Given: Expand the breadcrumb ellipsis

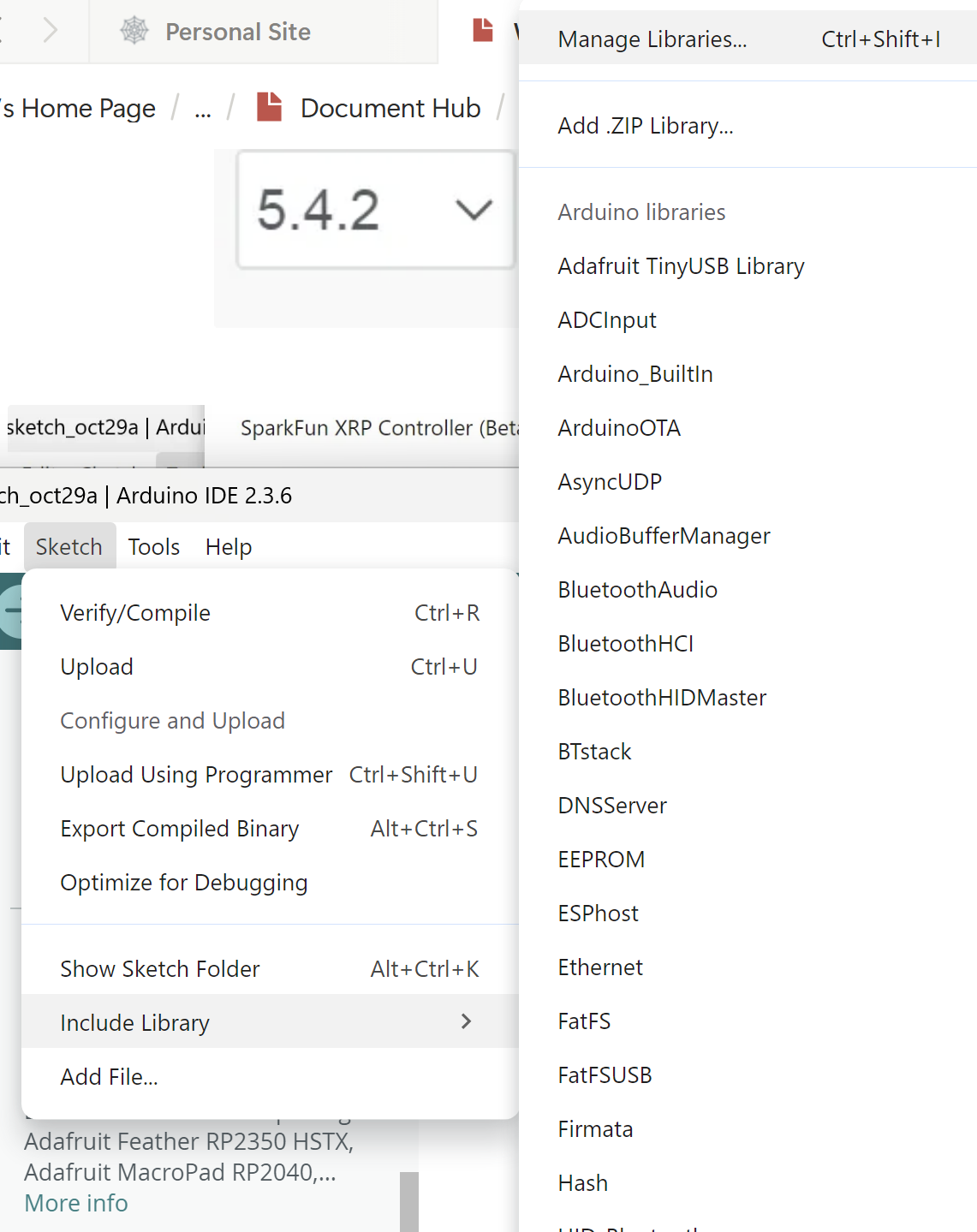Looking at the screenshot, I should point(203,110).
